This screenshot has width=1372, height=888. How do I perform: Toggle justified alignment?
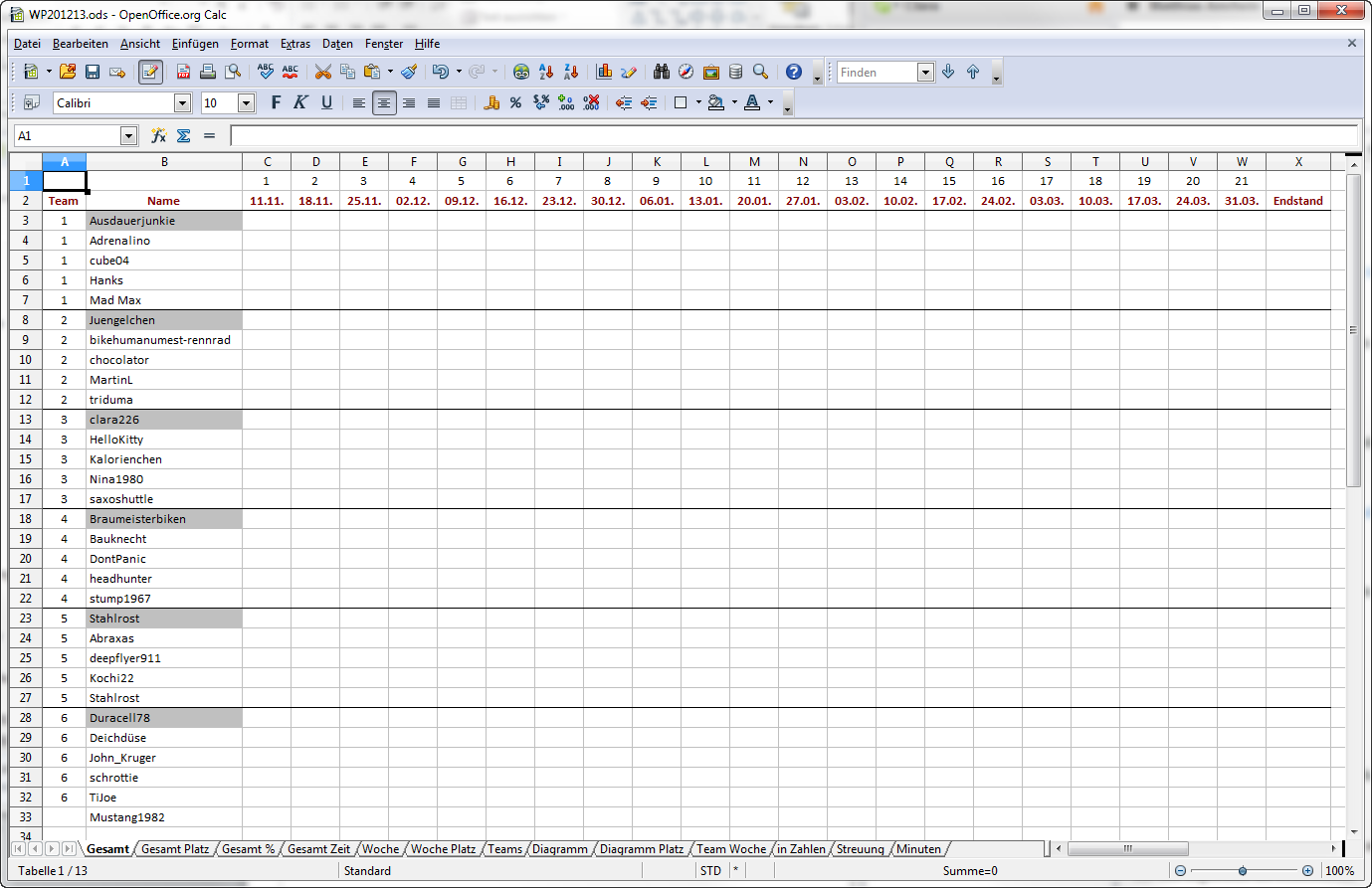point(434,102)
